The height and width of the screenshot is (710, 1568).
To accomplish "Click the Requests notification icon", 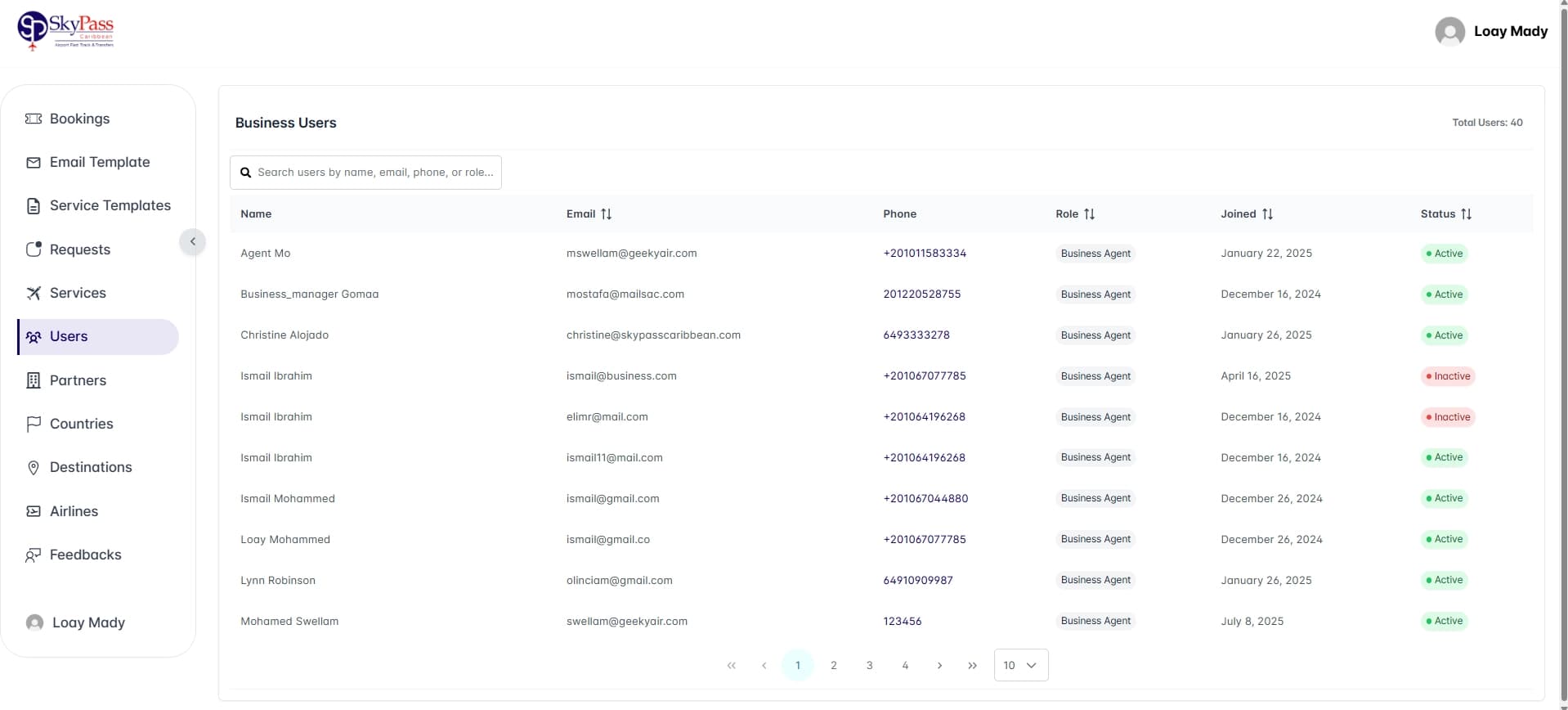I will (34, 249).
